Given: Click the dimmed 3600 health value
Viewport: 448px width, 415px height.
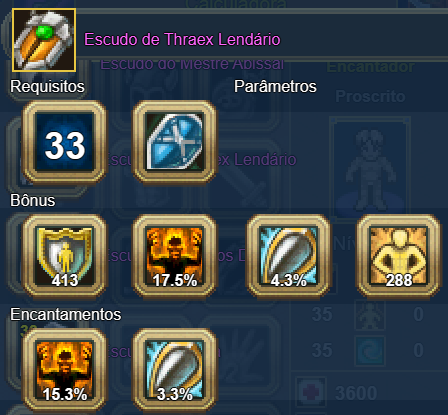Looking at the screenshot, I should [356, 393].
